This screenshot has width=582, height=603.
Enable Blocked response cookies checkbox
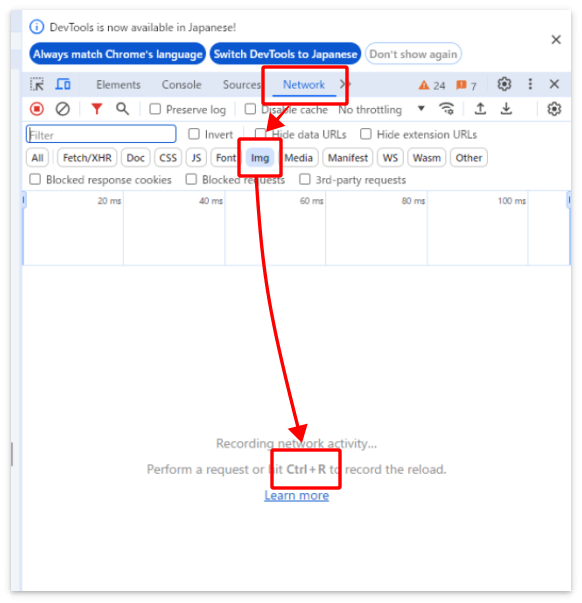tap(35, 179)
